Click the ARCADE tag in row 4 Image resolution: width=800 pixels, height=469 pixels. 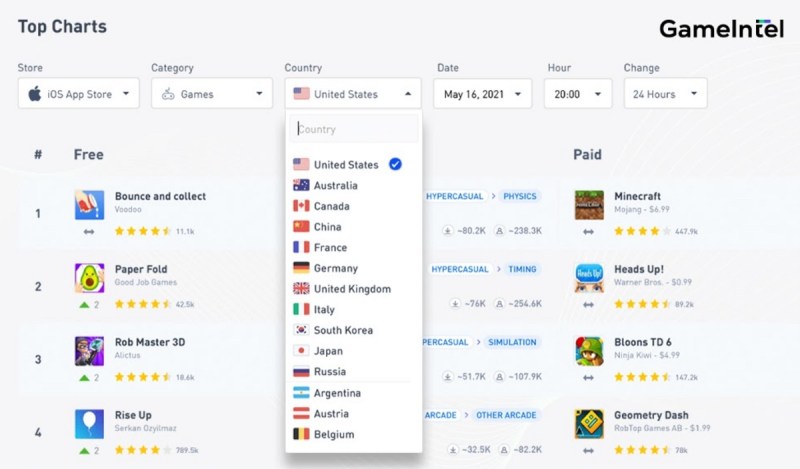point(441,415)
